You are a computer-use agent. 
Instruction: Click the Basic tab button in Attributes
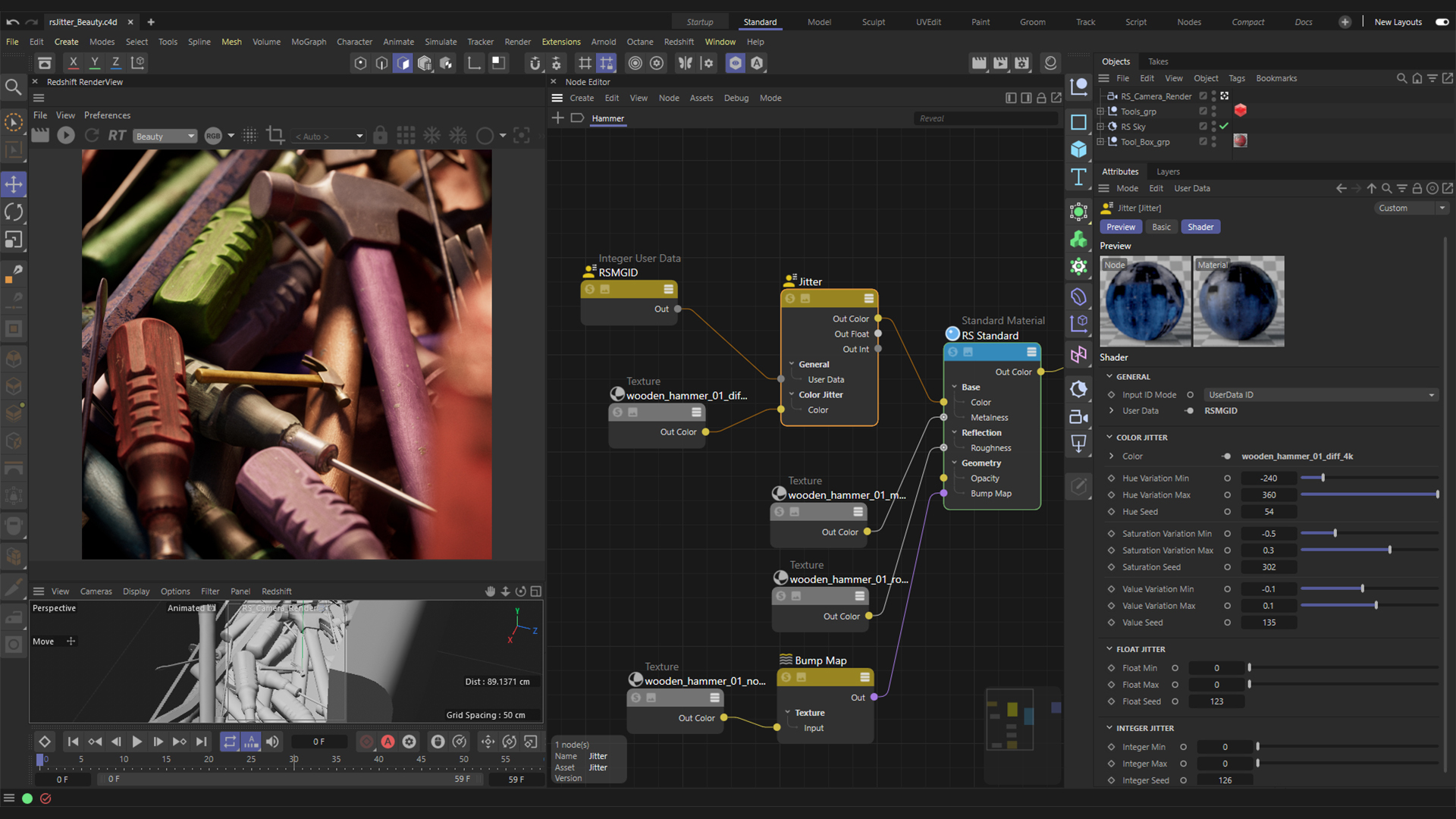pyautogui.click(x=1161, y=227)
